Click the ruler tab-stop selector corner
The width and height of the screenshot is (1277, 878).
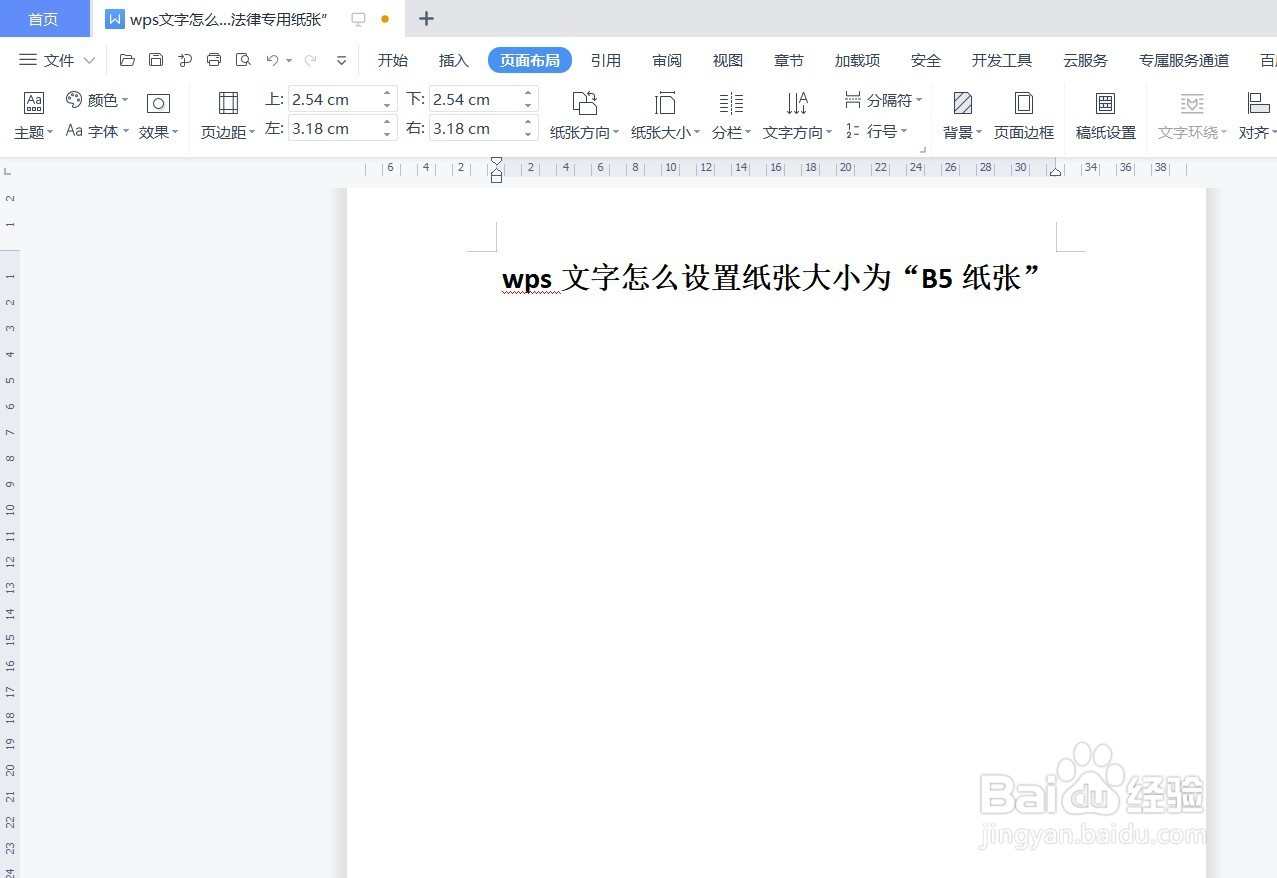(8, 172)
